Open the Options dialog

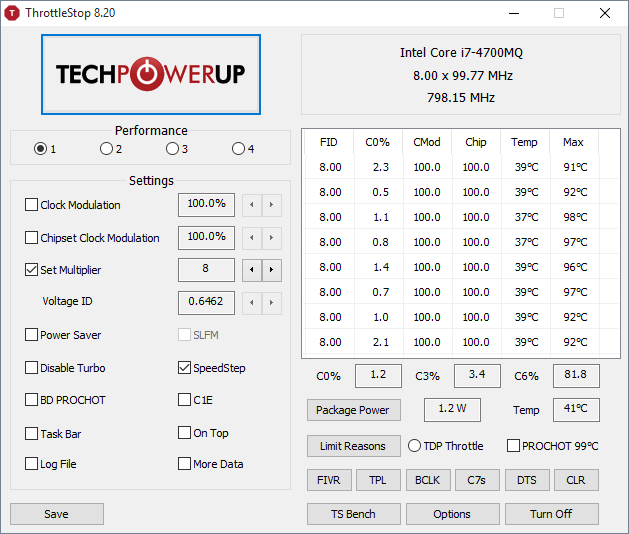pos(452,514)
